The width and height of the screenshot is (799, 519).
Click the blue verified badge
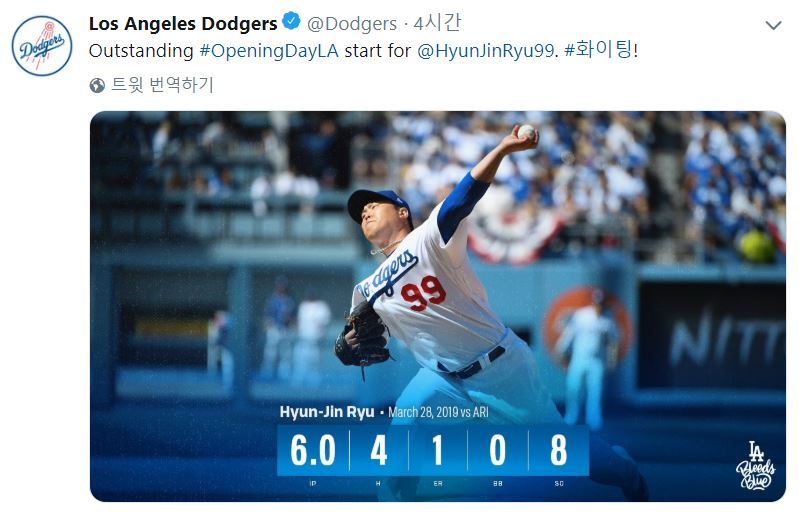tap(291, 21)
